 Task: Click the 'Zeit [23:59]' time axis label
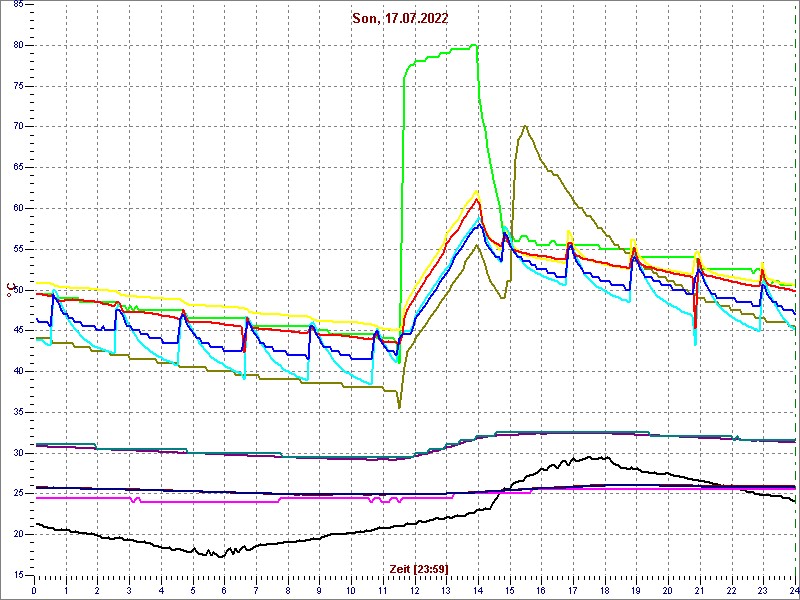coord(419,569)
